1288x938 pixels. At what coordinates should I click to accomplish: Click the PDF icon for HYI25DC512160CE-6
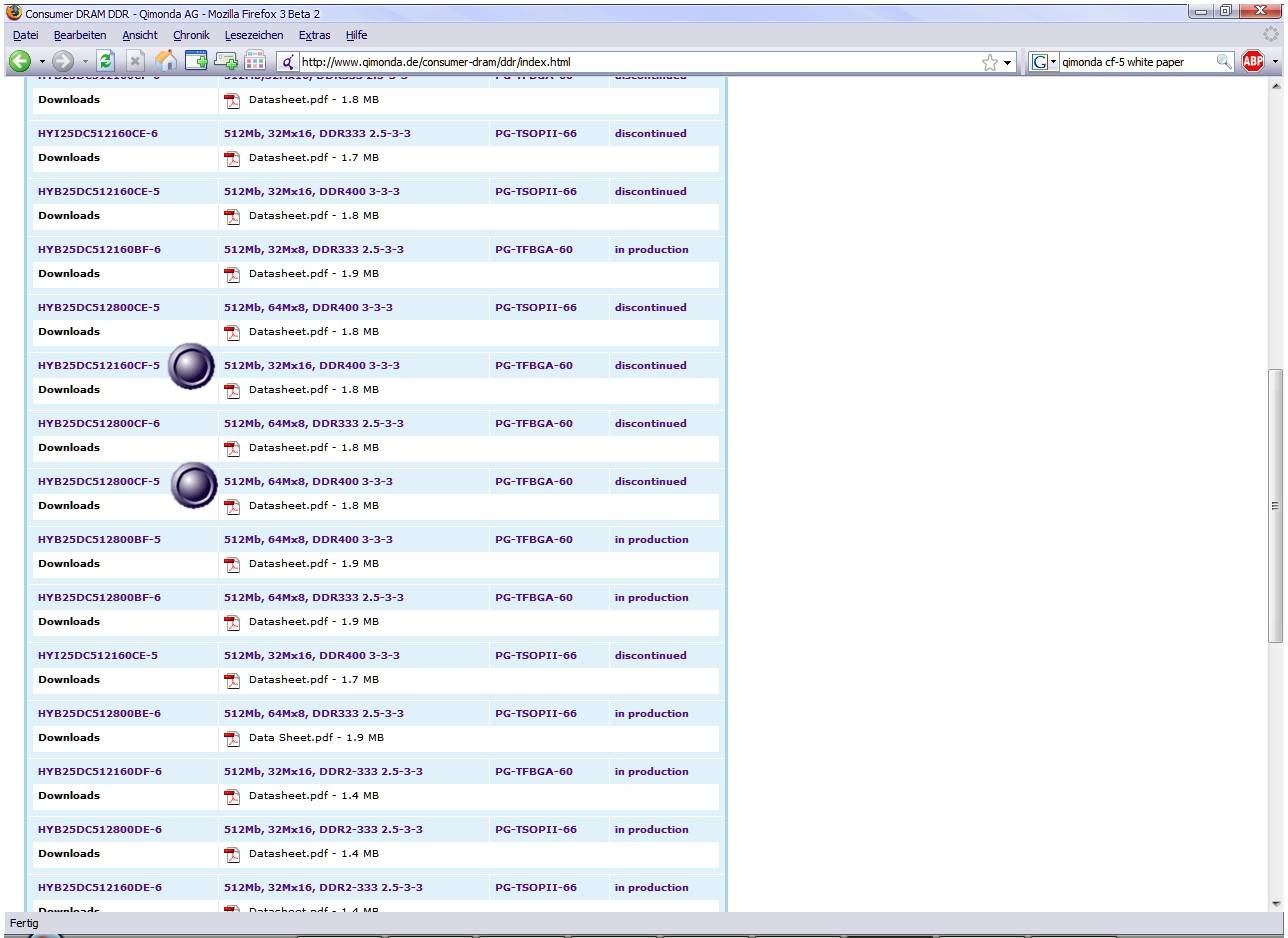(x=232, y=158)
